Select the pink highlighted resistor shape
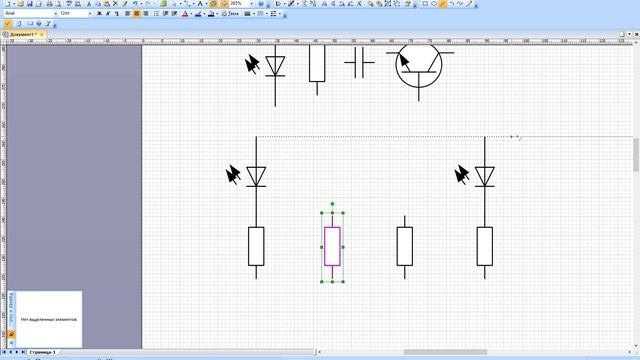 coord(332,247)
